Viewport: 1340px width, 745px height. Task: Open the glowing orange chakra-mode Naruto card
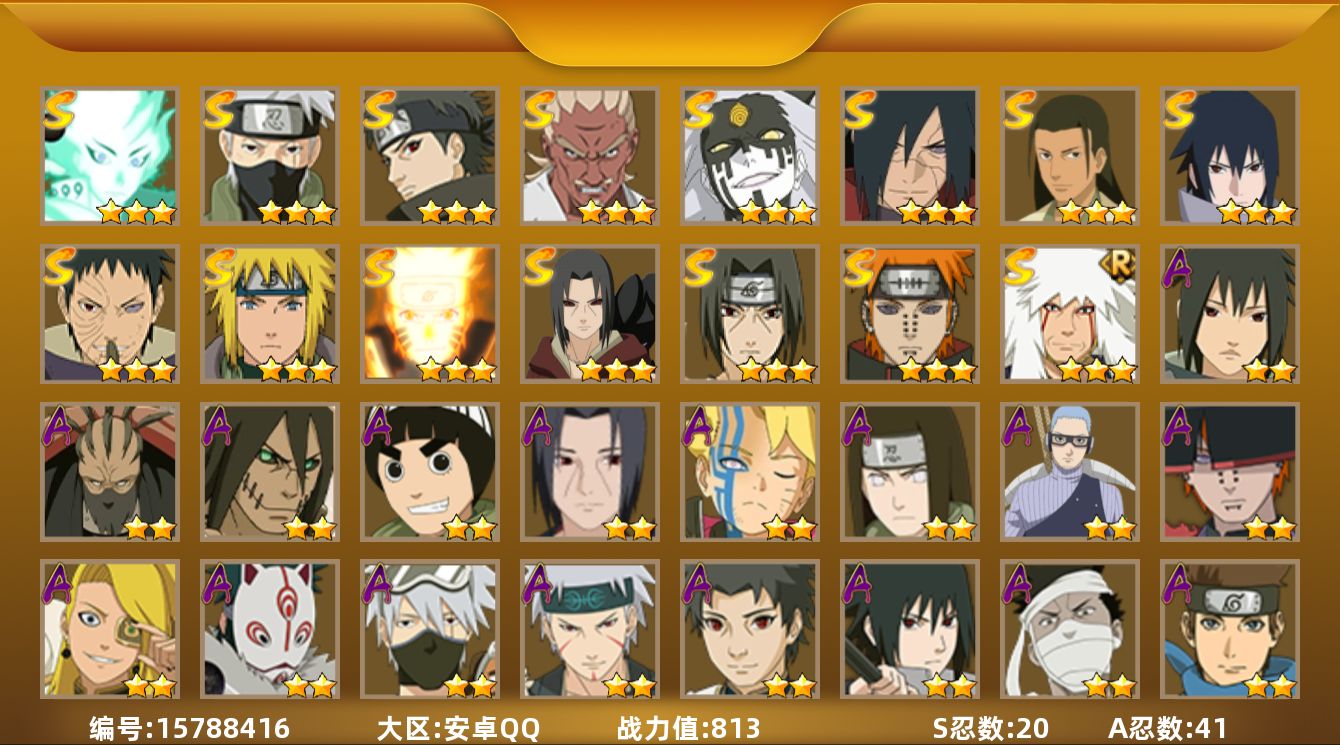(429, 314)
